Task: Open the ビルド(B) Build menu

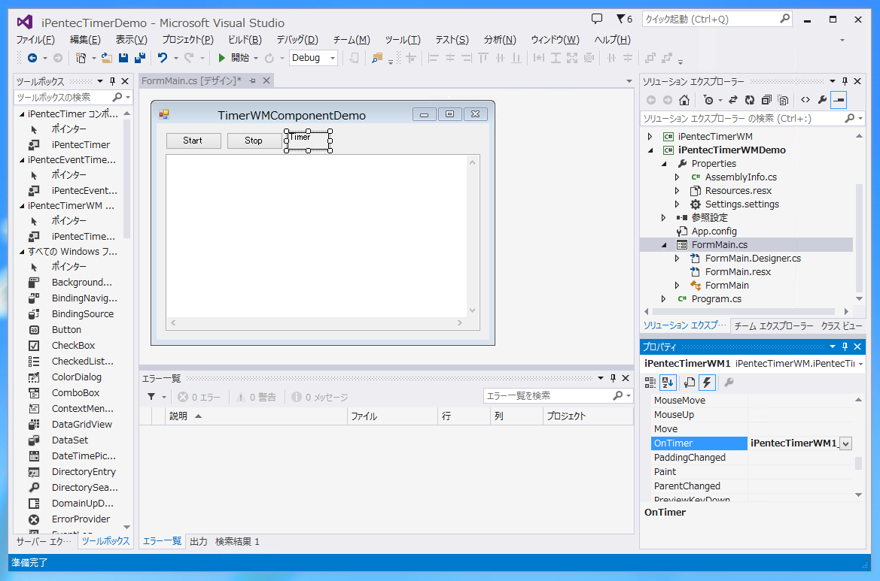Action: click(245, 40)
